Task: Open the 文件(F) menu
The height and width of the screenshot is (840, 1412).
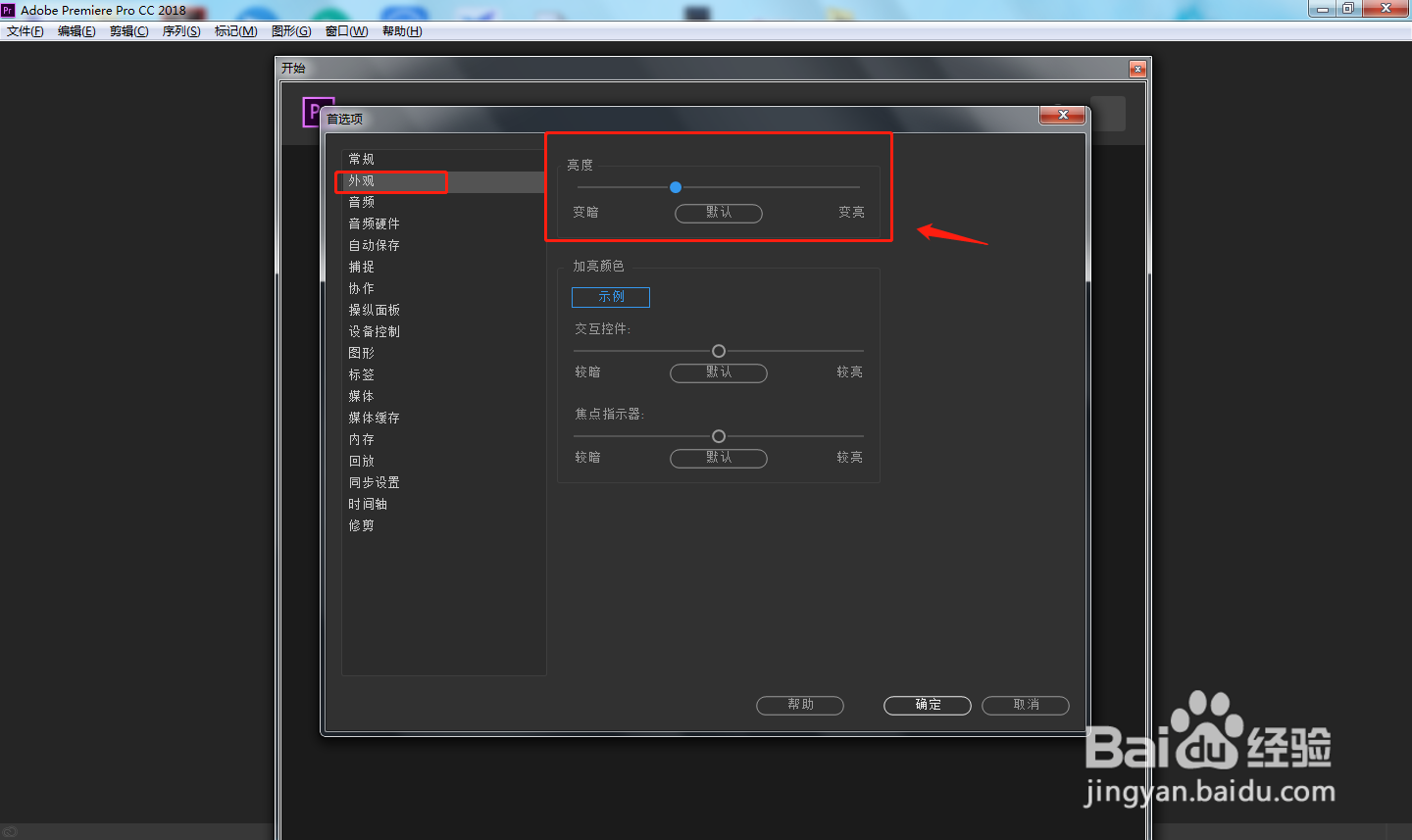Action: 25,31
